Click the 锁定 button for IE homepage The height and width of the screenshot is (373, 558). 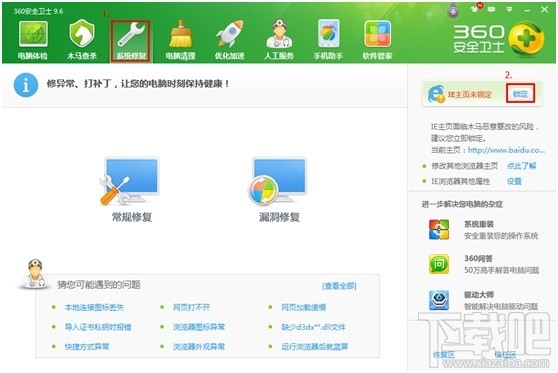point(520,94)
